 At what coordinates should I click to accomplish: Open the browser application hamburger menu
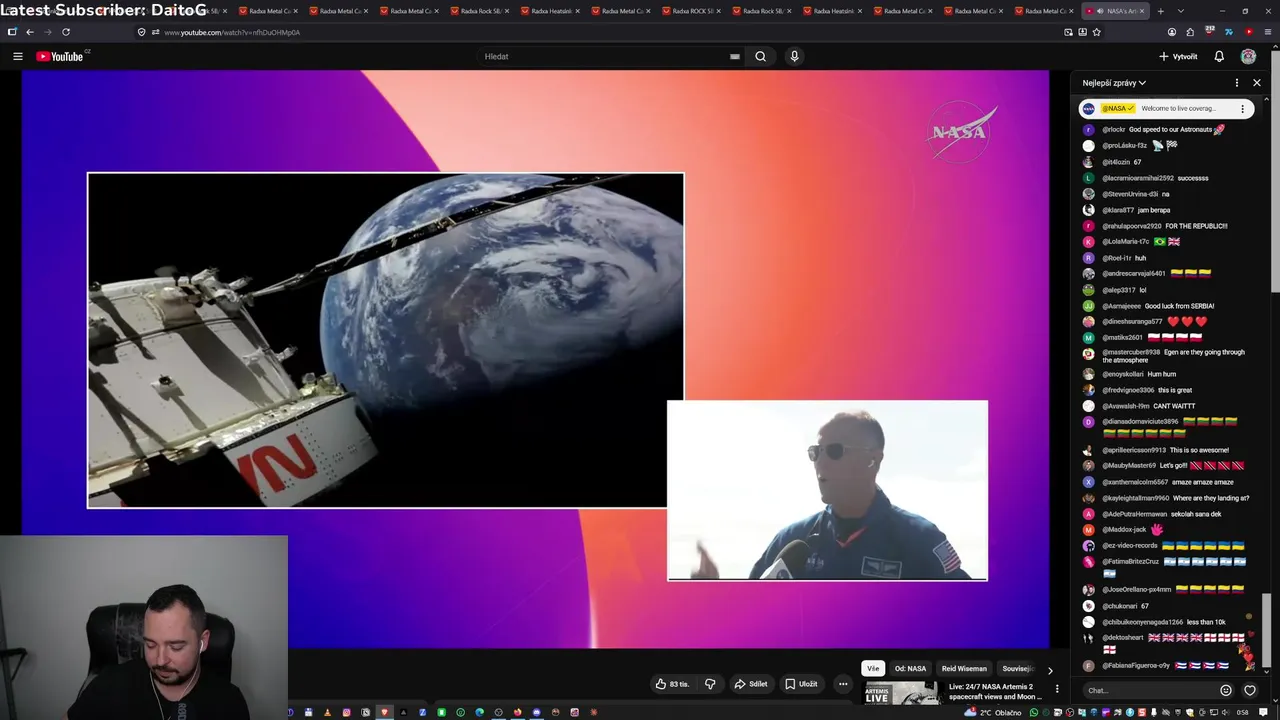(x=1268, y=32)
